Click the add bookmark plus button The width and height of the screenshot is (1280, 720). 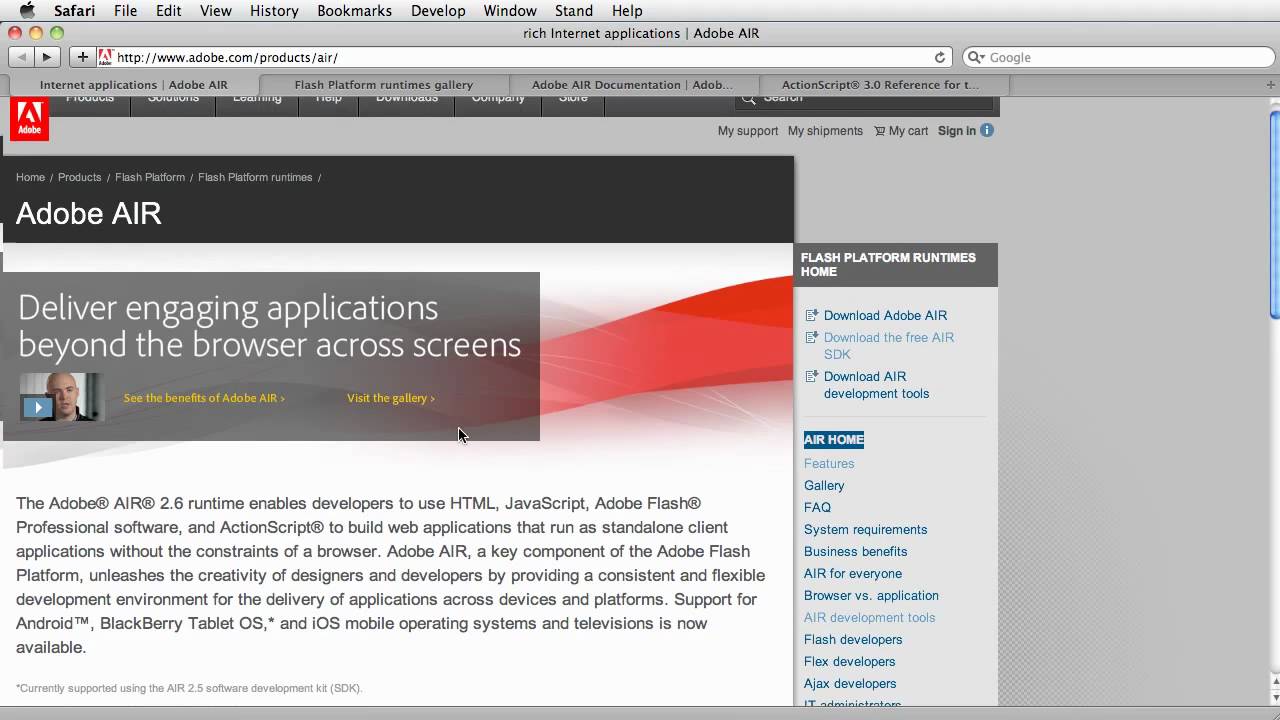(83, 57)
